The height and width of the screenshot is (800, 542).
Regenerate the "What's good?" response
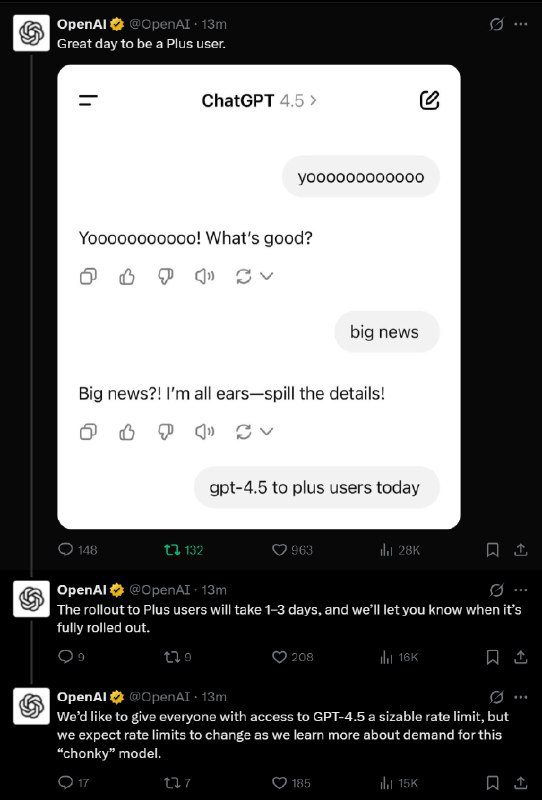coord(243,276)
